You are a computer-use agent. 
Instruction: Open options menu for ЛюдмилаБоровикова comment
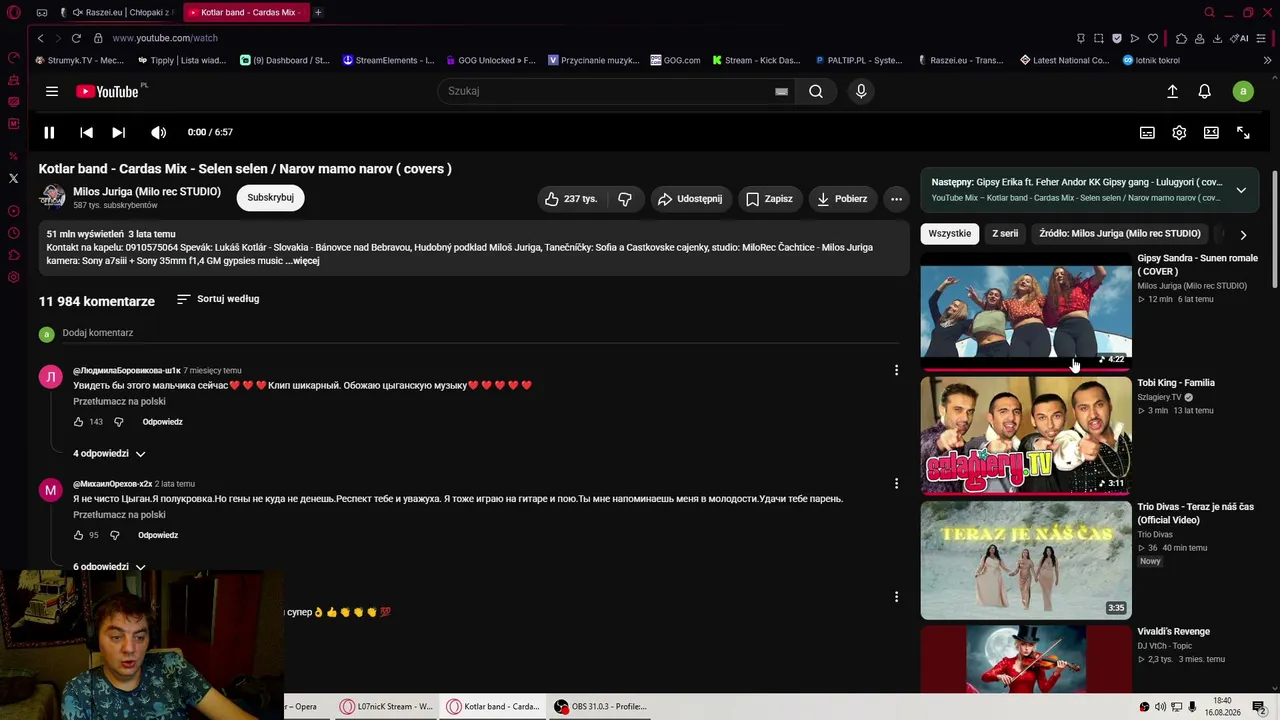tap(896, 370)
